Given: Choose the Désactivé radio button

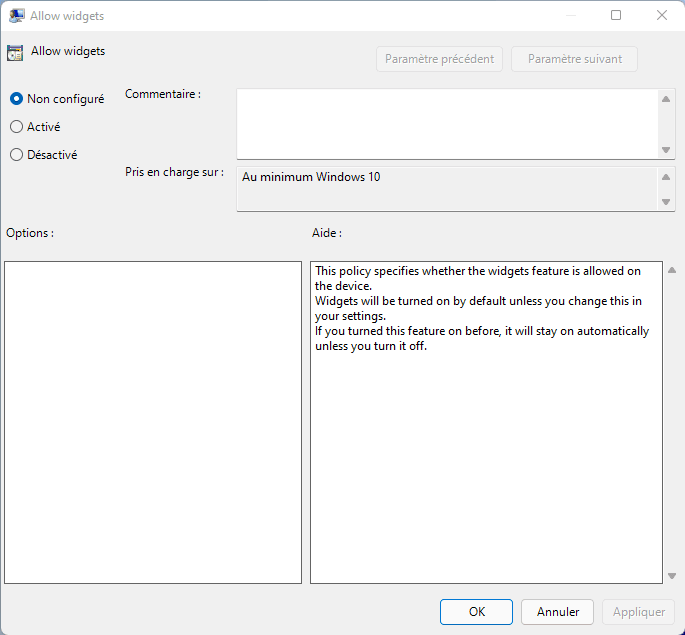Looking at the screenshot, I should 17,155.
